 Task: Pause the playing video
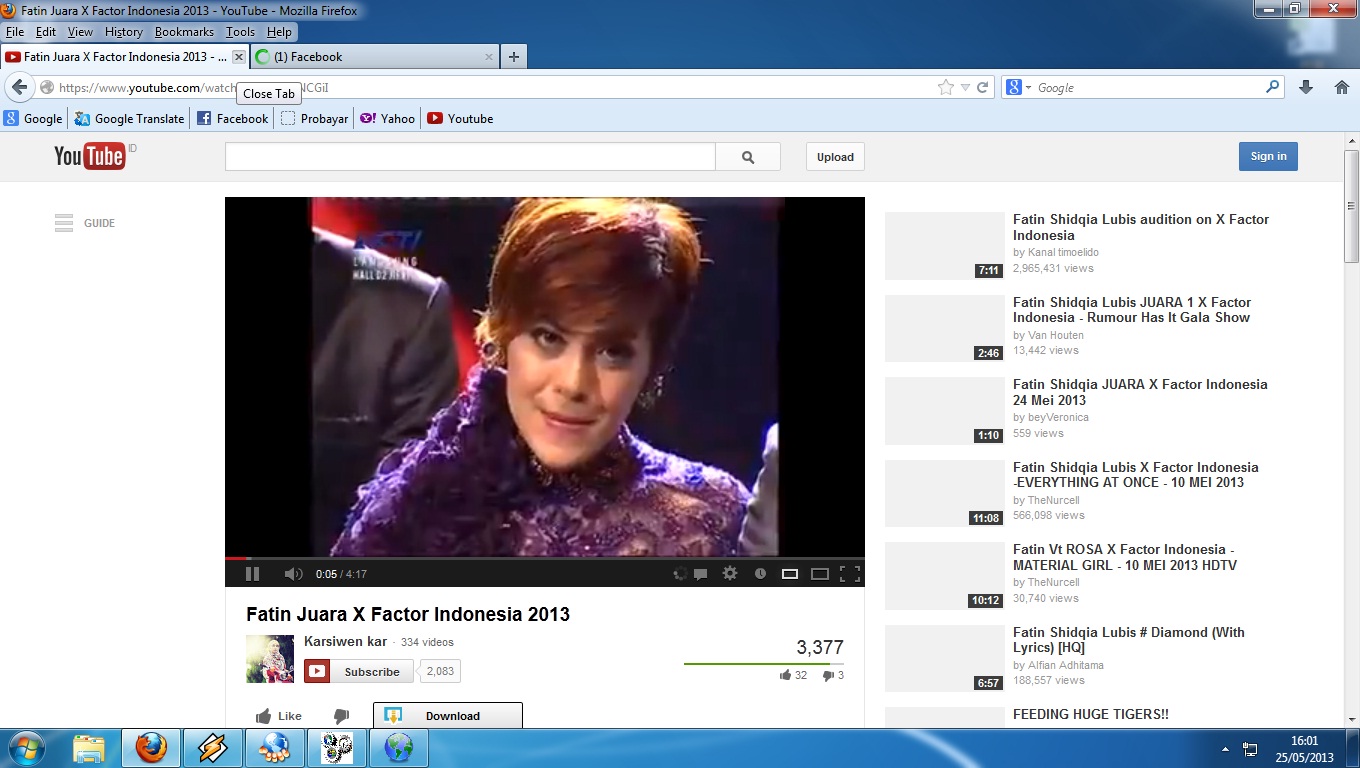coord(252,574)
